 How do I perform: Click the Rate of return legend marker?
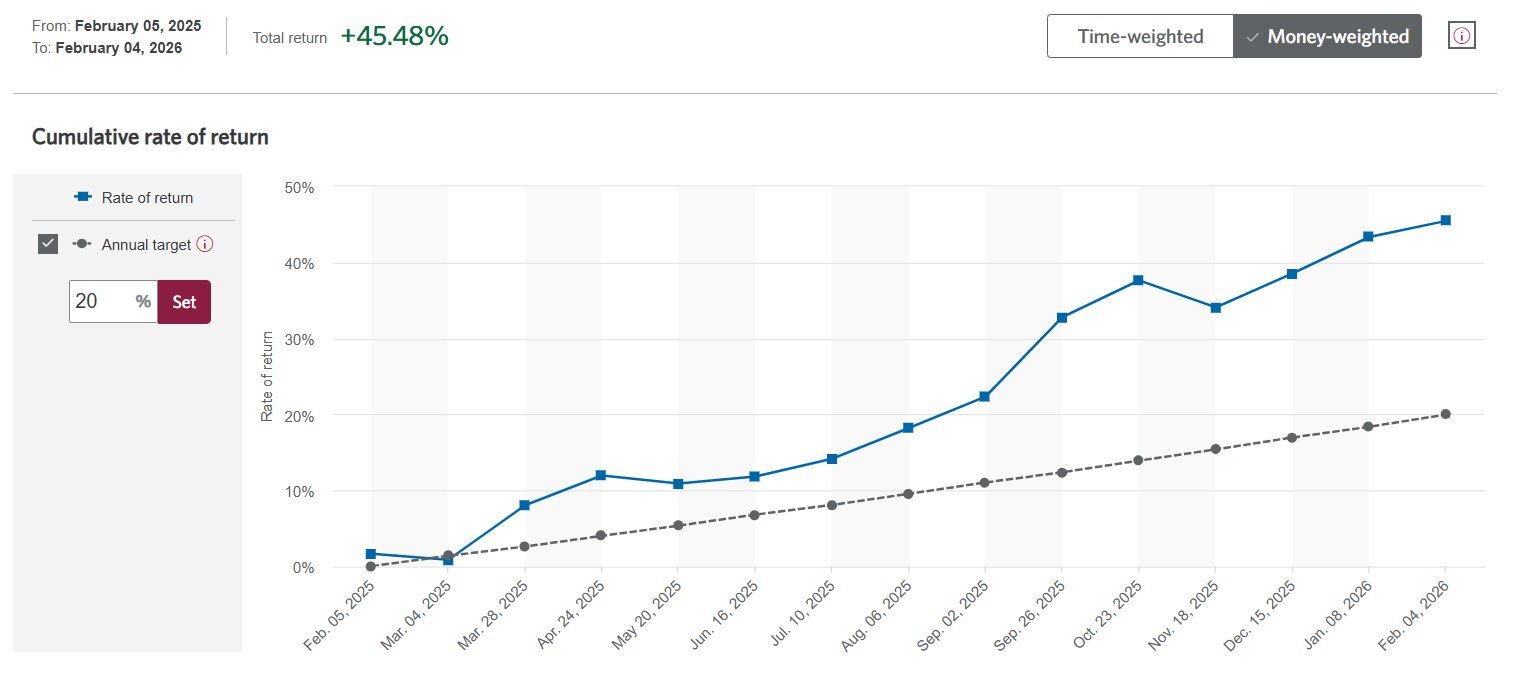[x=84, y=197]
